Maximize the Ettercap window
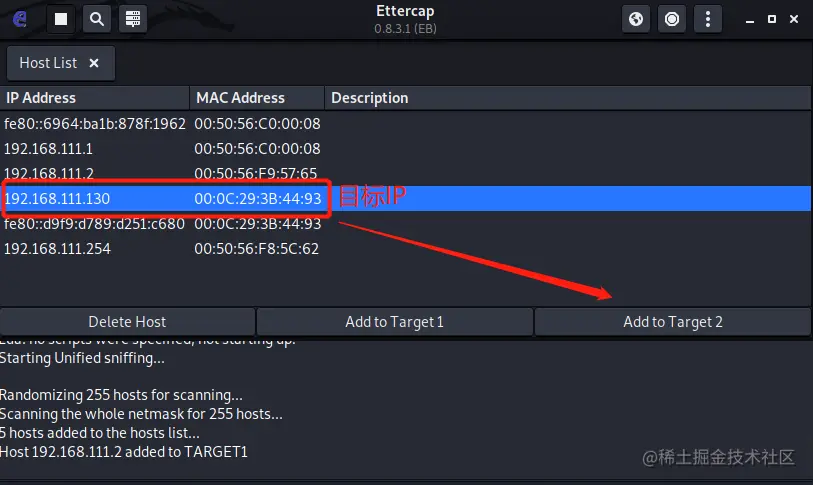This screenshot has height=485, width=813. coord(772,19)
